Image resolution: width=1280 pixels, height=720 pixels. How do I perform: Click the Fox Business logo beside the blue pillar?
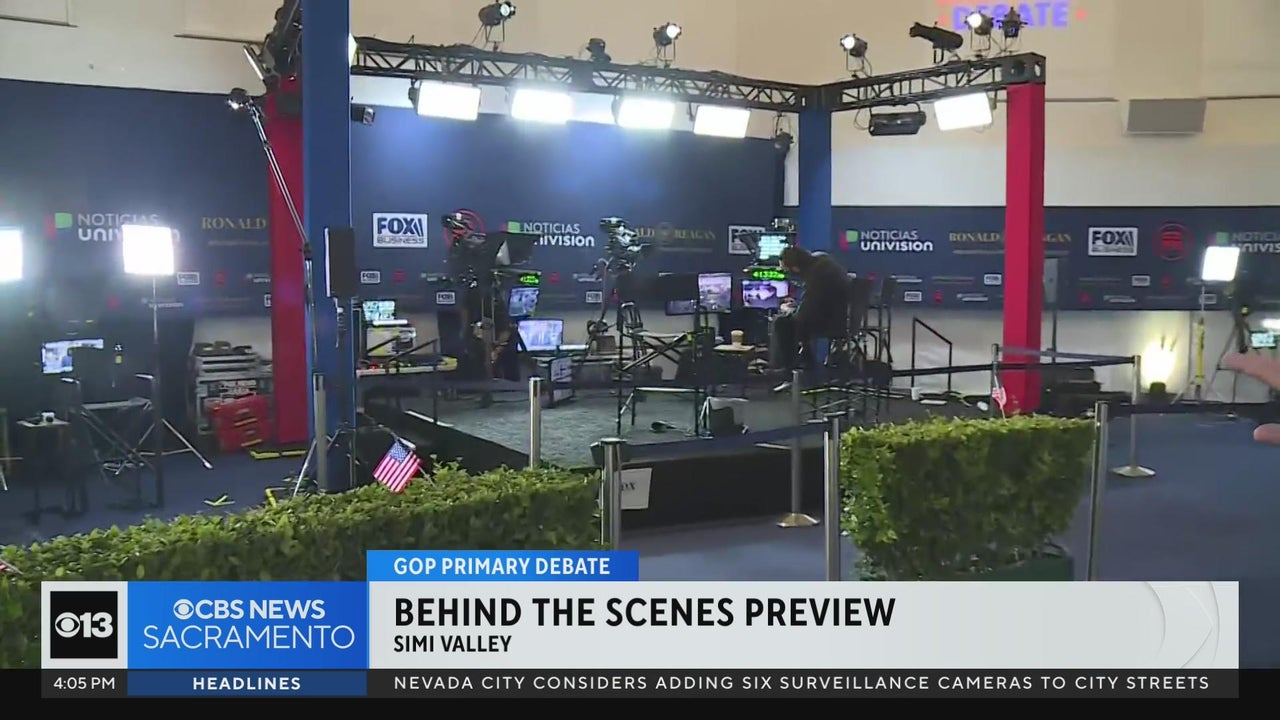tap(399, 229)
